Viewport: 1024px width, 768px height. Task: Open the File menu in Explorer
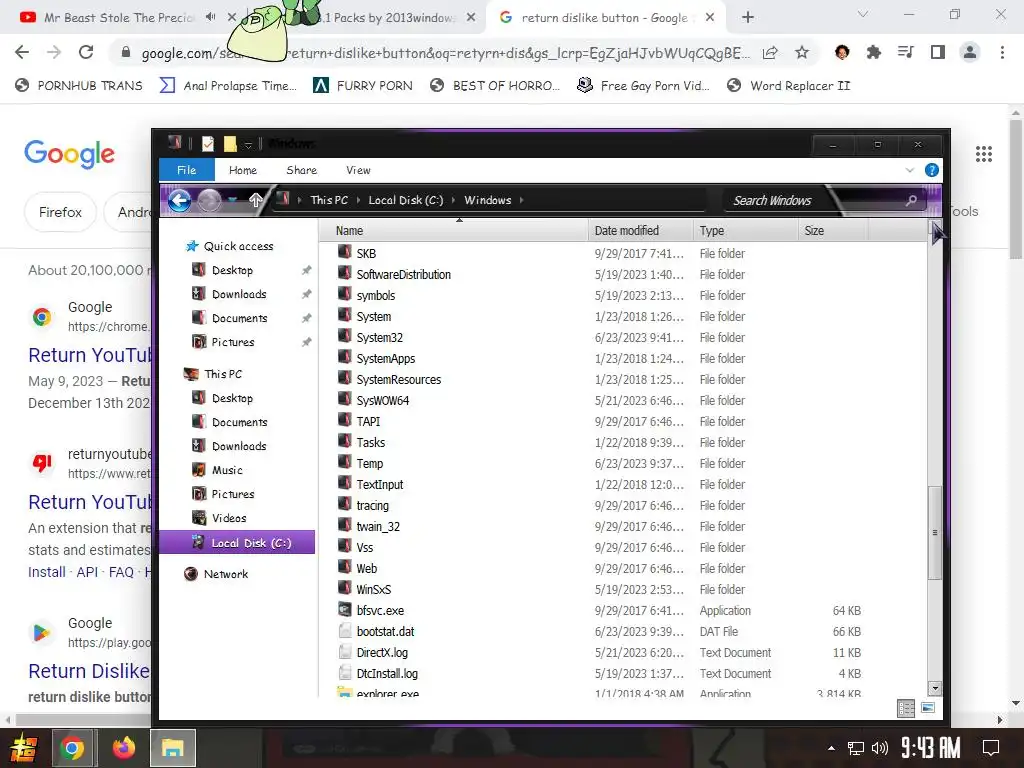187,170
